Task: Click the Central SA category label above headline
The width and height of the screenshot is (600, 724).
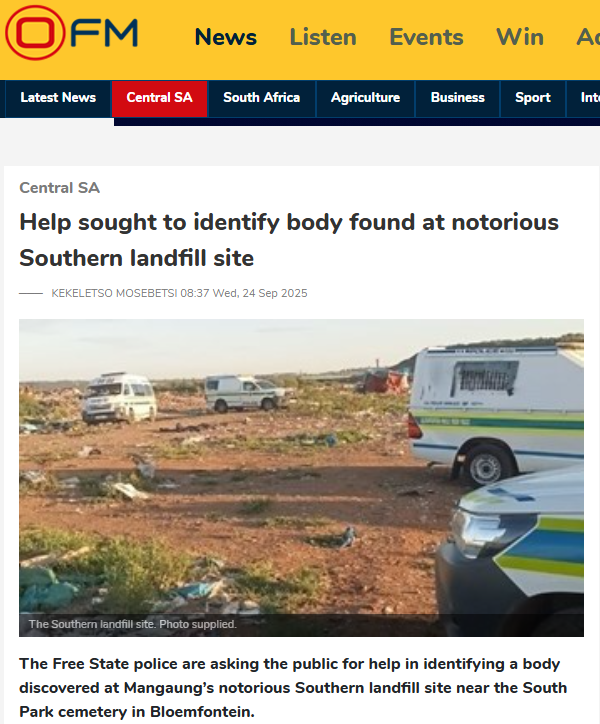Action: point(60,188)
